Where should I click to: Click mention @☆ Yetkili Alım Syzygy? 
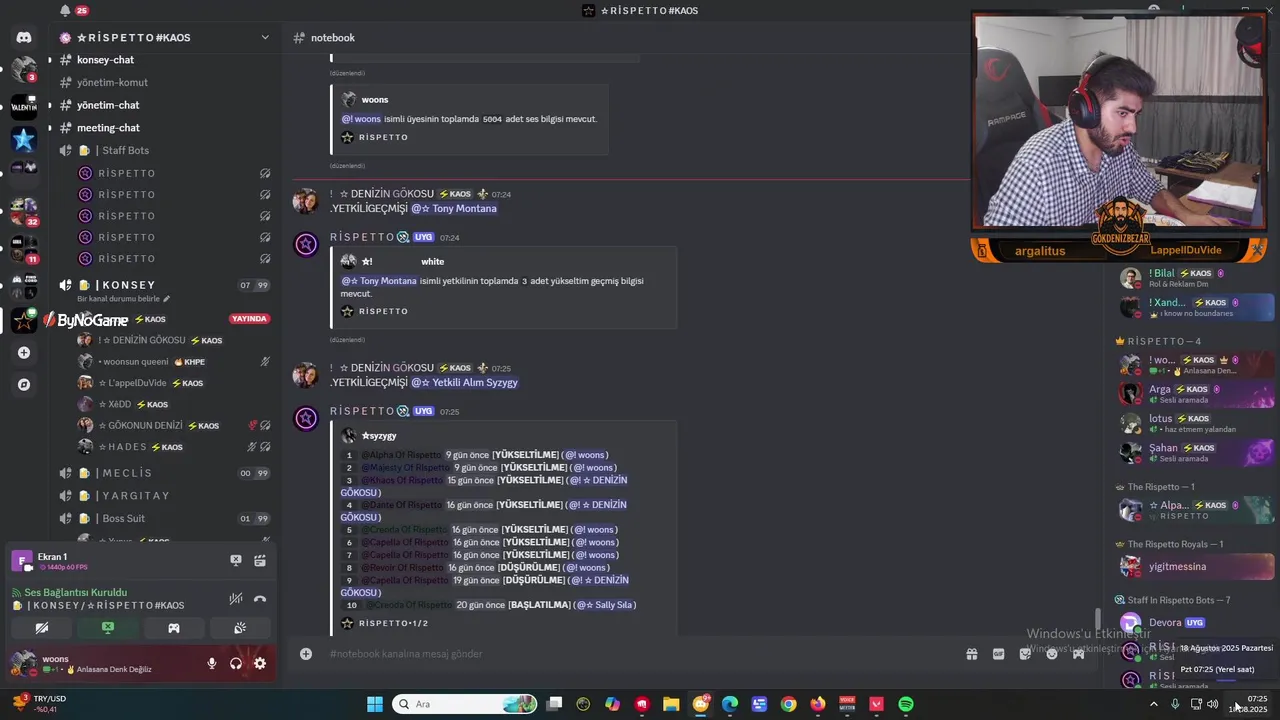click(464, 383)
